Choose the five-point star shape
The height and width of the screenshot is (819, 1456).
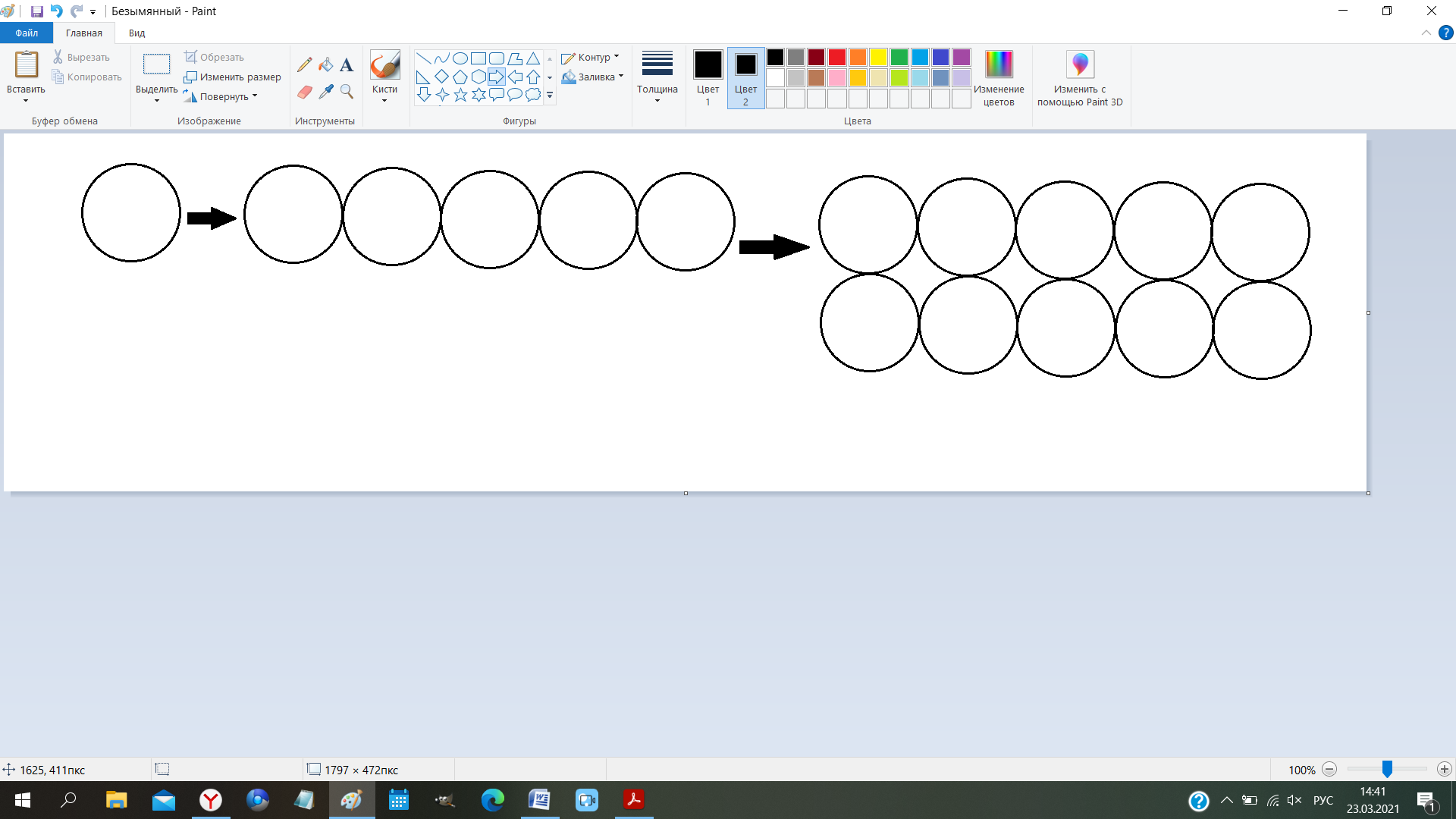click(460, 95)
